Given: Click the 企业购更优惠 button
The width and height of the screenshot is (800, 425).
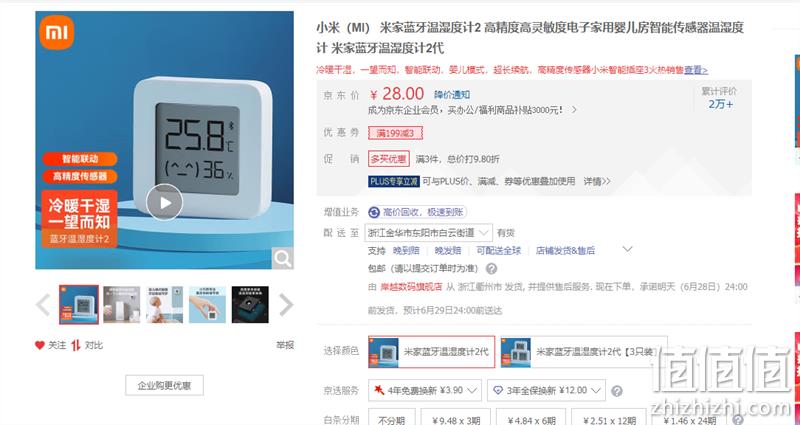Looking at the screenshot, I should pos(164,386).
